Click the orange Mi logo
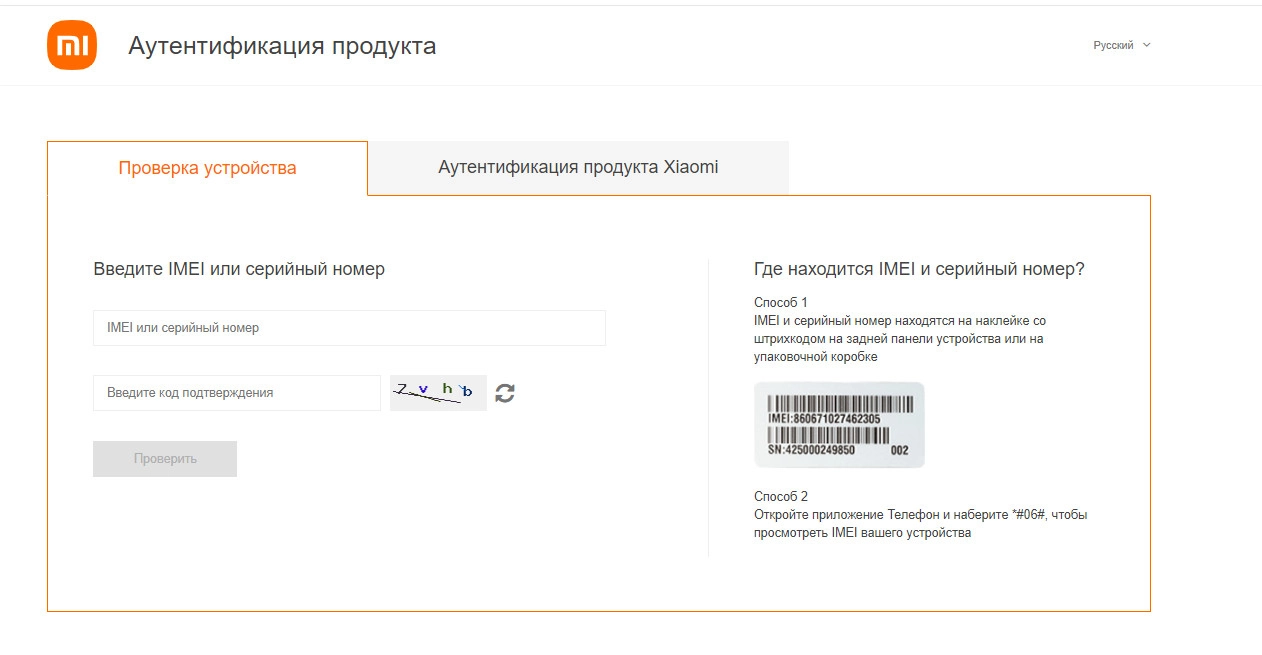The height and width of the screenshot is (655, 1262). (72, 45)
